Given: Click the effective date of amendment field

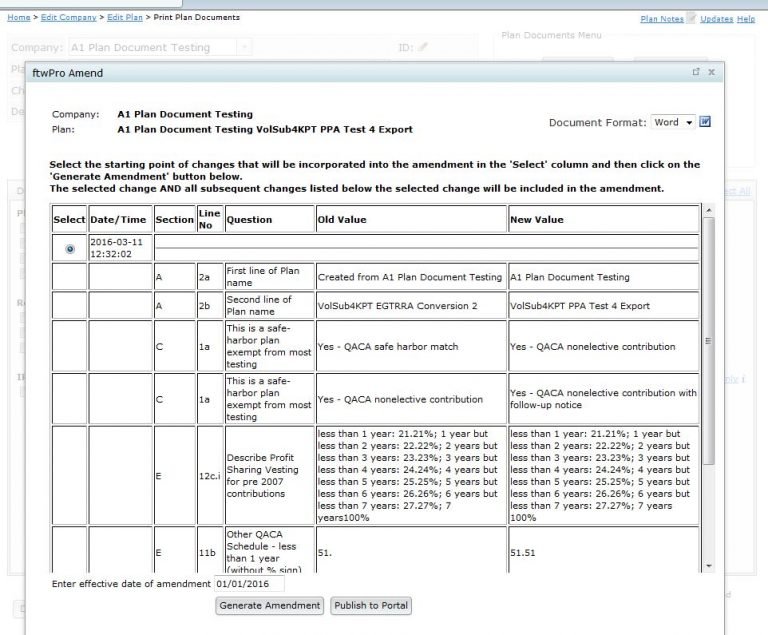Looking at the screenshot, I should pos(249,584).
